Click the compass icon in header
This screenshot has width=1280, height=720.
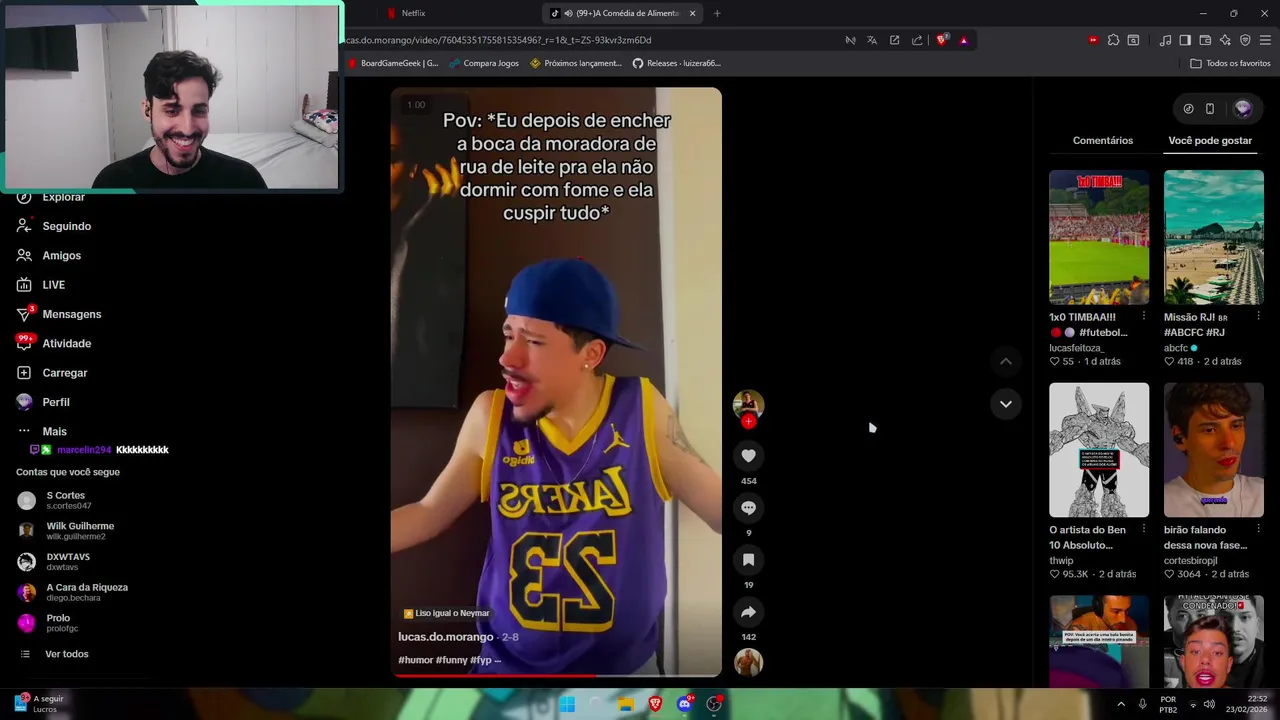1188,109
